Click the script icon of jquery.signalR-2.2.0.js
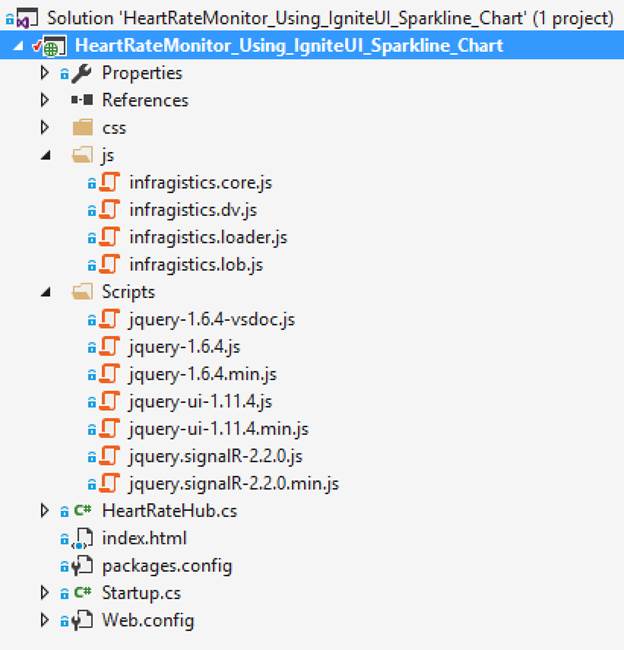The height and width of the screenshot is (650, 624). coord(109,456)
